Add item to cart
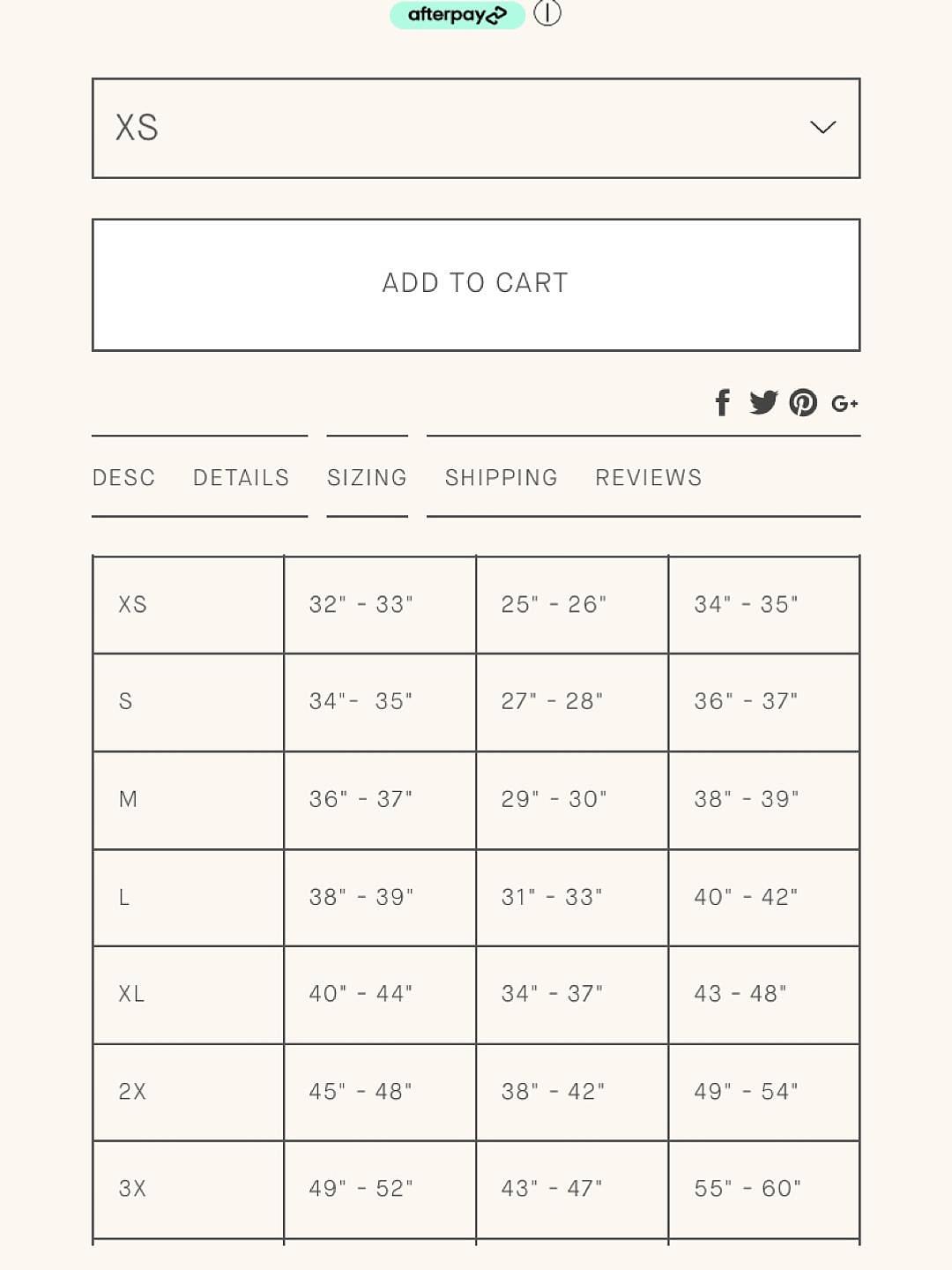952x1270 pixels. (x=476, y=285)
